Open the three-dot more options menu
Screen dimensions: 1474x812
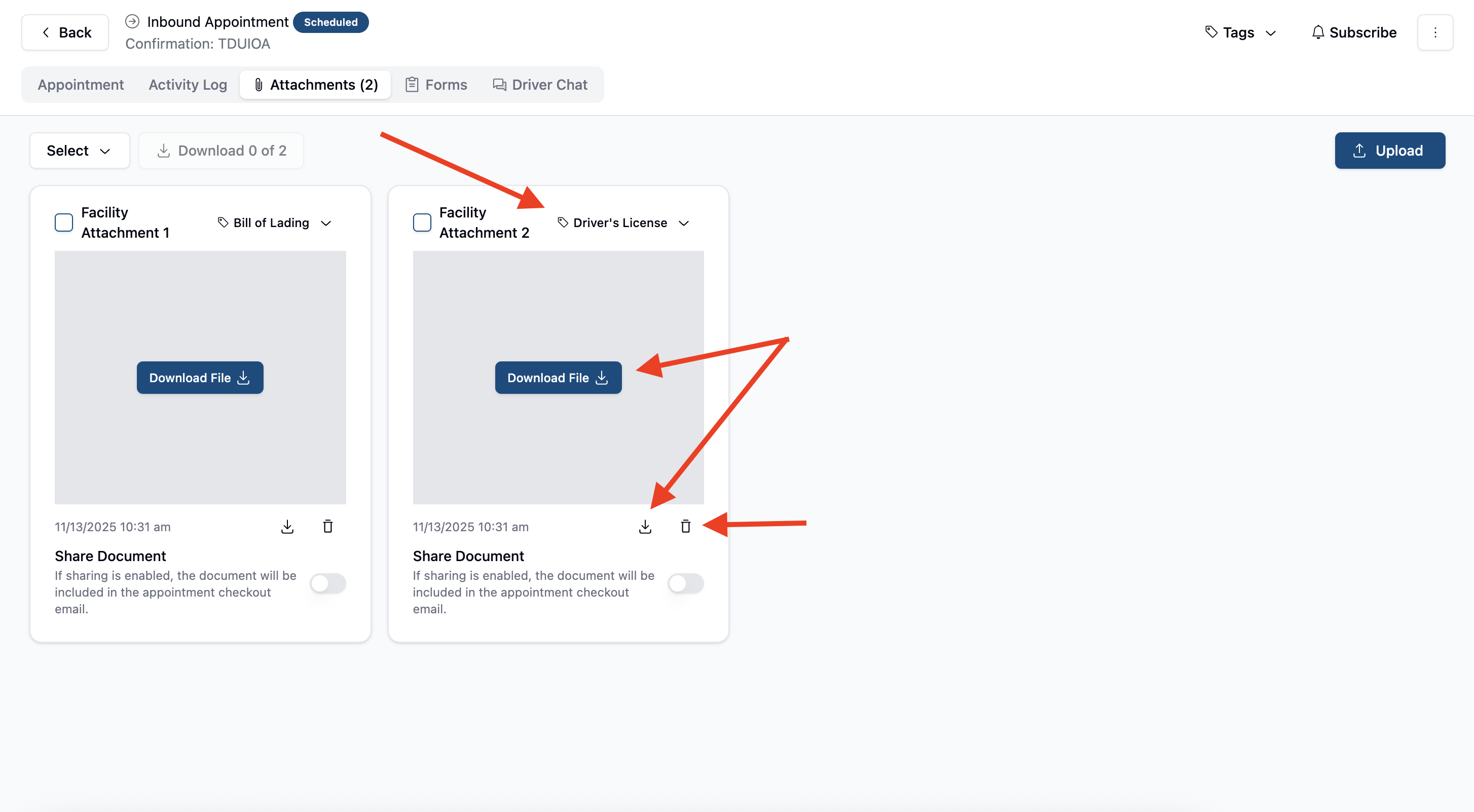point(1434,32)
